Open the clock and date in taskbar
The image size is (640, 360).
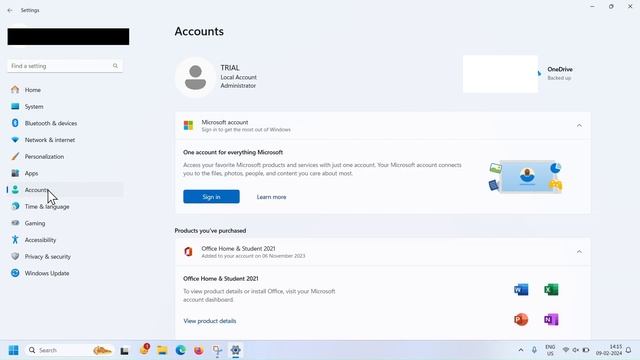609,350
